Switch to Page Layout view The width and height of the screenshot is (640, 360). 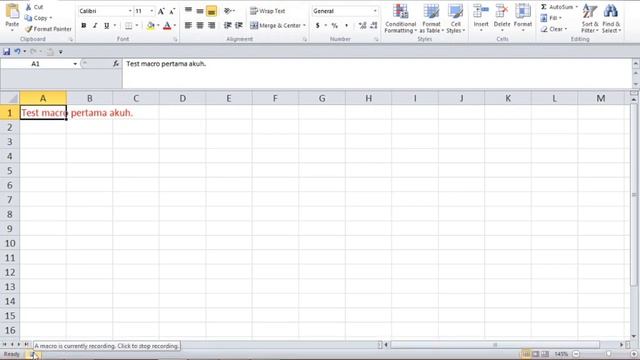[x=536, y=354]
